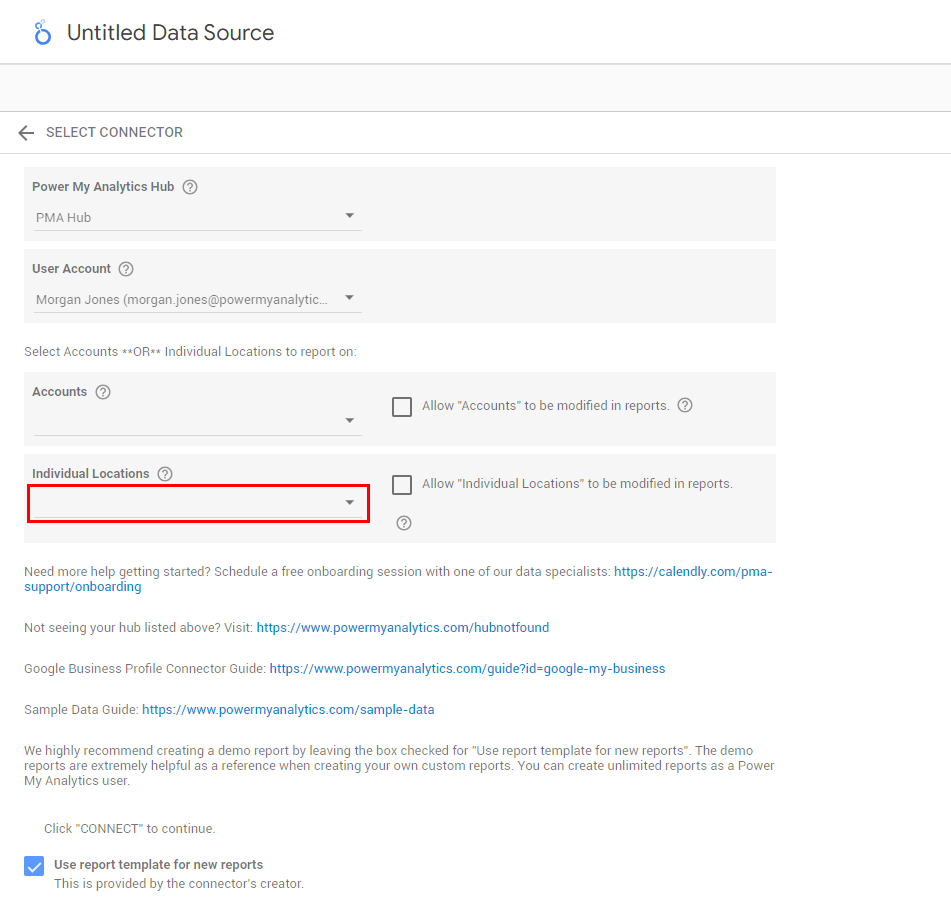Check Allow "Individual Locations" to be modified
The height and width of the screenshot is (915, 951).
[402, 485]
